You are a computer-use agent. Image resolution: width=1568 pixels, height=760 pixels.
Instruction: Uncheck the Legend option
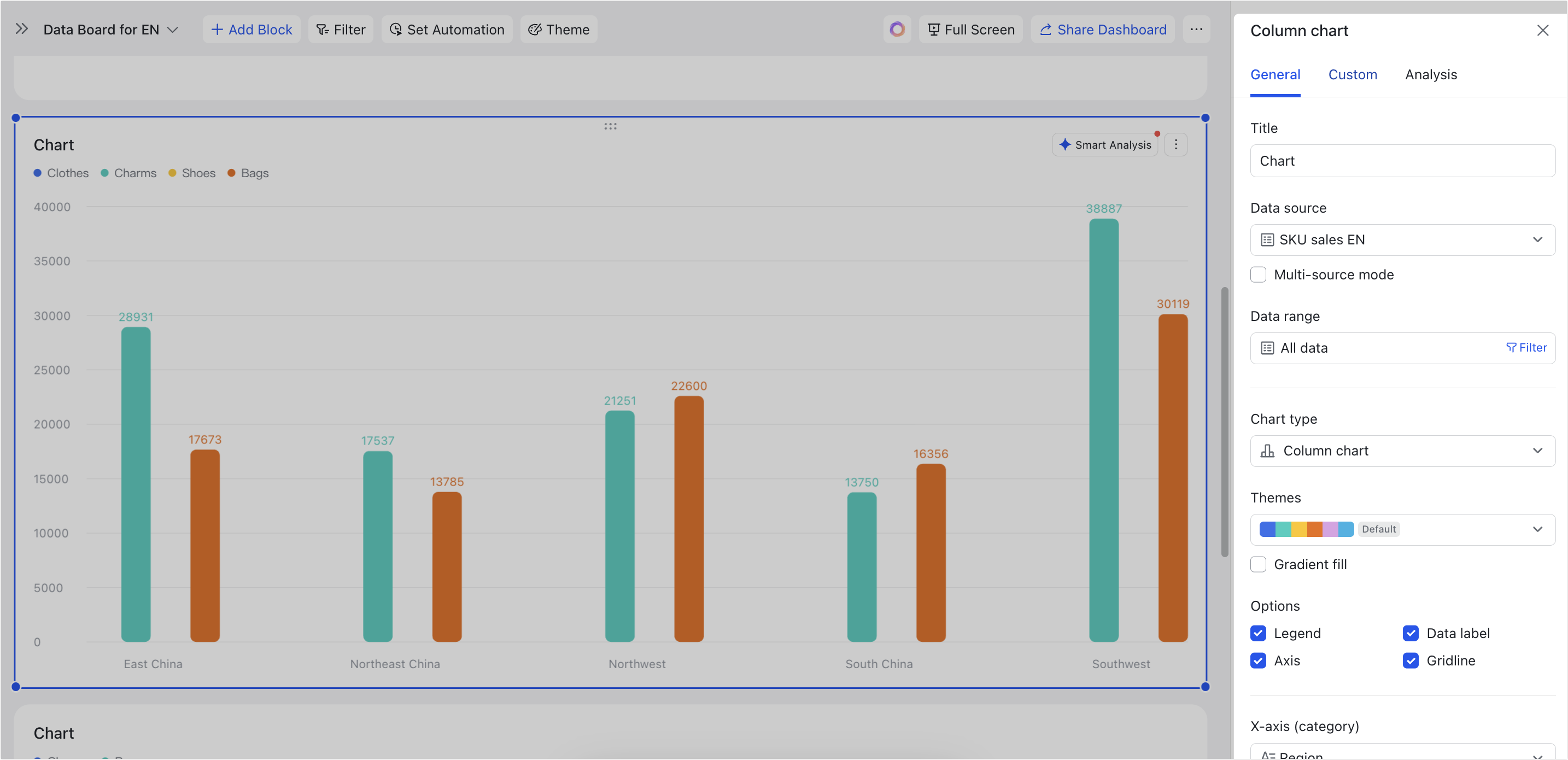pyautogui.click(x=1258, y=634)
